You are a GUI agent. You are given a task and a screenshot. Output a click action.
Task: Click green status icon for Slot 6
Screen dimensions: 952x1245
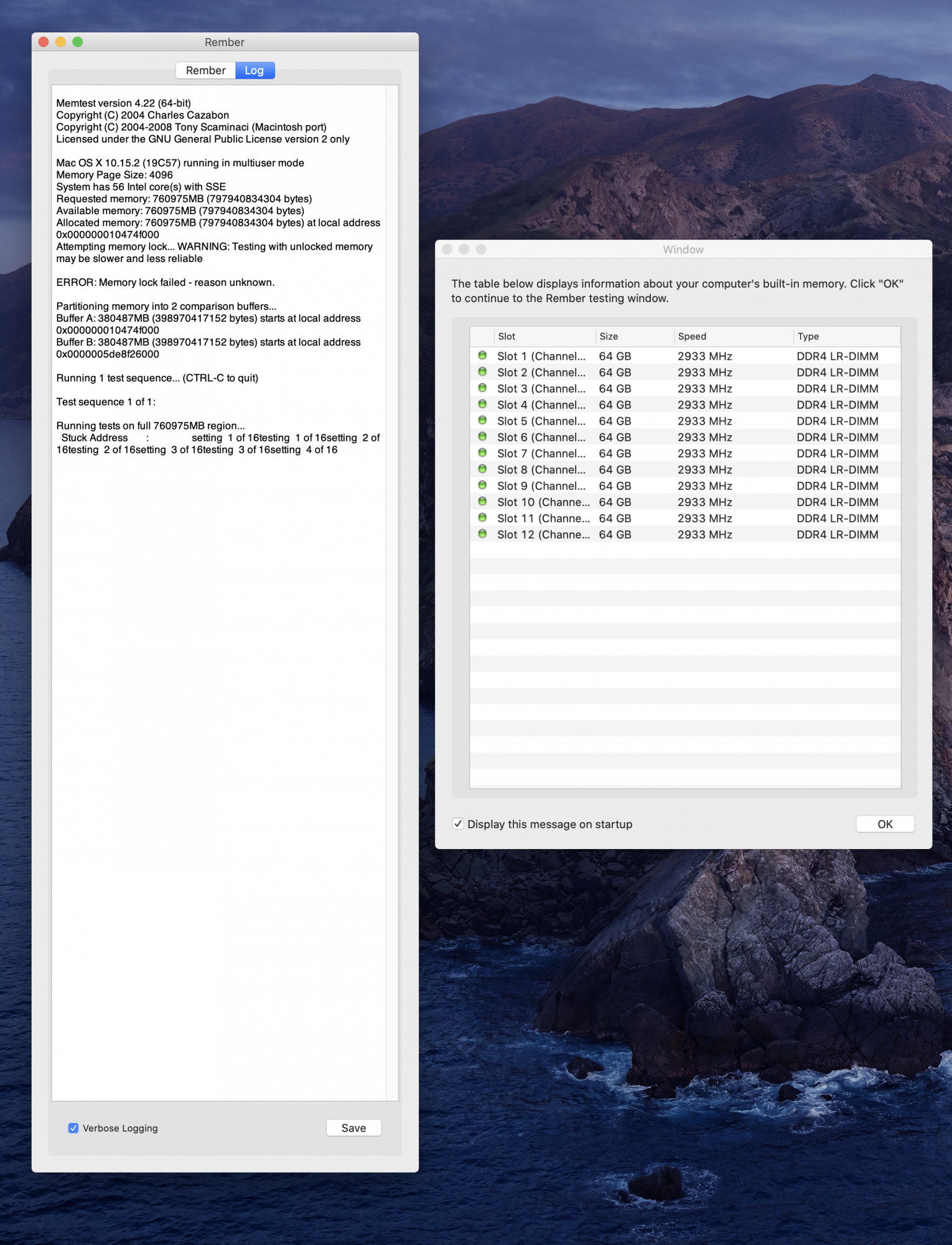point(482,436)
